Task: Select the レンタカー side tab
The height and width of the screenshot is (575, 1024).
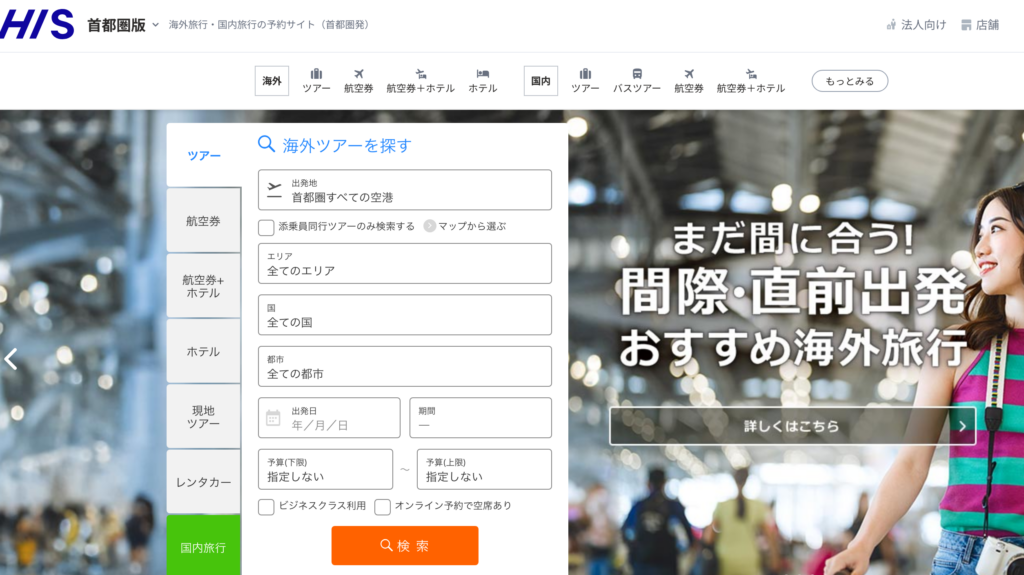Action: pyautogui.click(x=203, y=482)
